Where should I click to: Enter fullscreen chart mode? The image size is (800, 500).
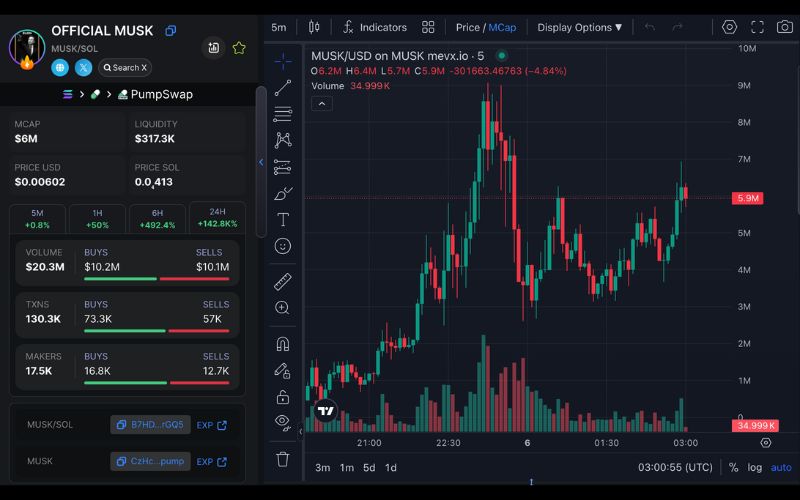coord(757,27)
